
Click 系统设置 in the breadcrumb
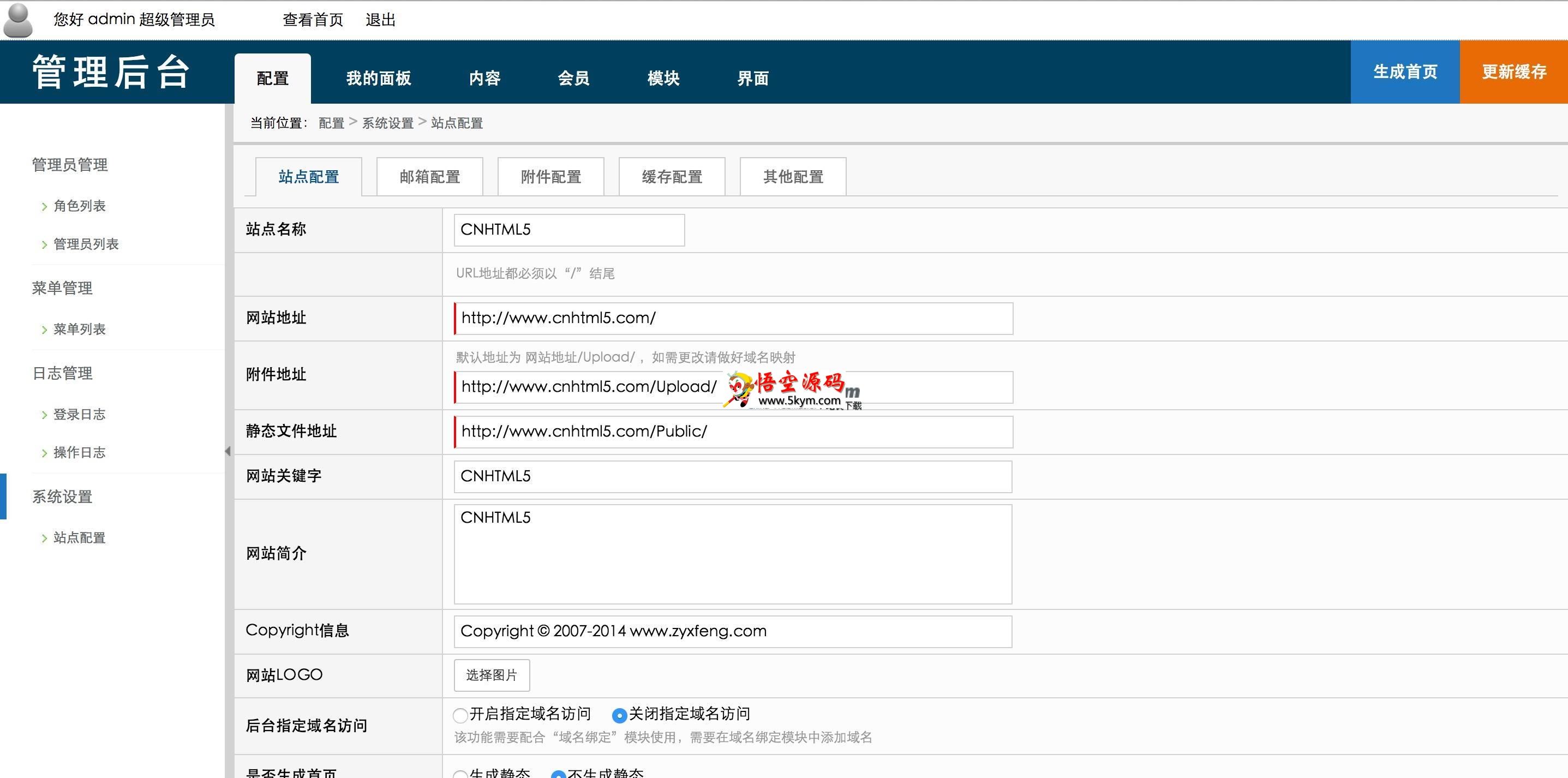point(388,123)
